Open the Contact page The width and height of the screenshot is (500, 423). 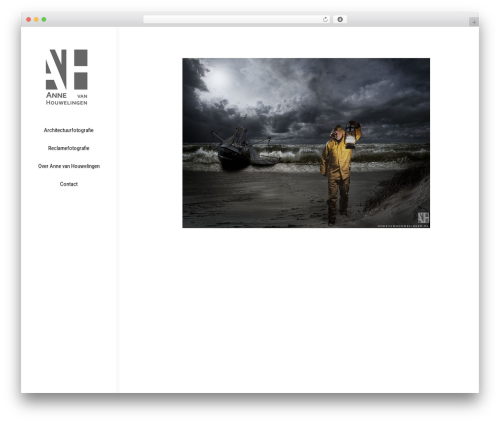[69, 184]
